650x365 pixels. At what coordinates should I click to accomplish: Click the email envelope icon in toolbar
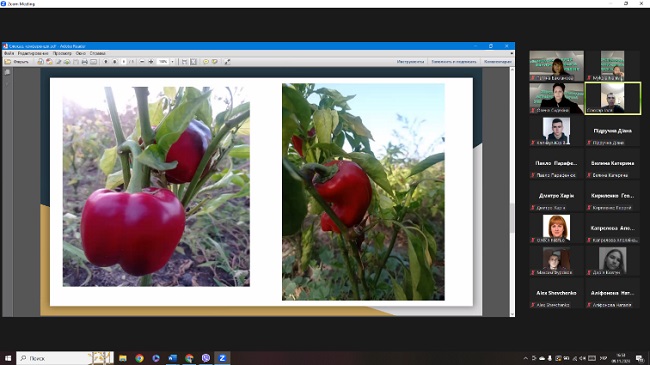point(93,61)
